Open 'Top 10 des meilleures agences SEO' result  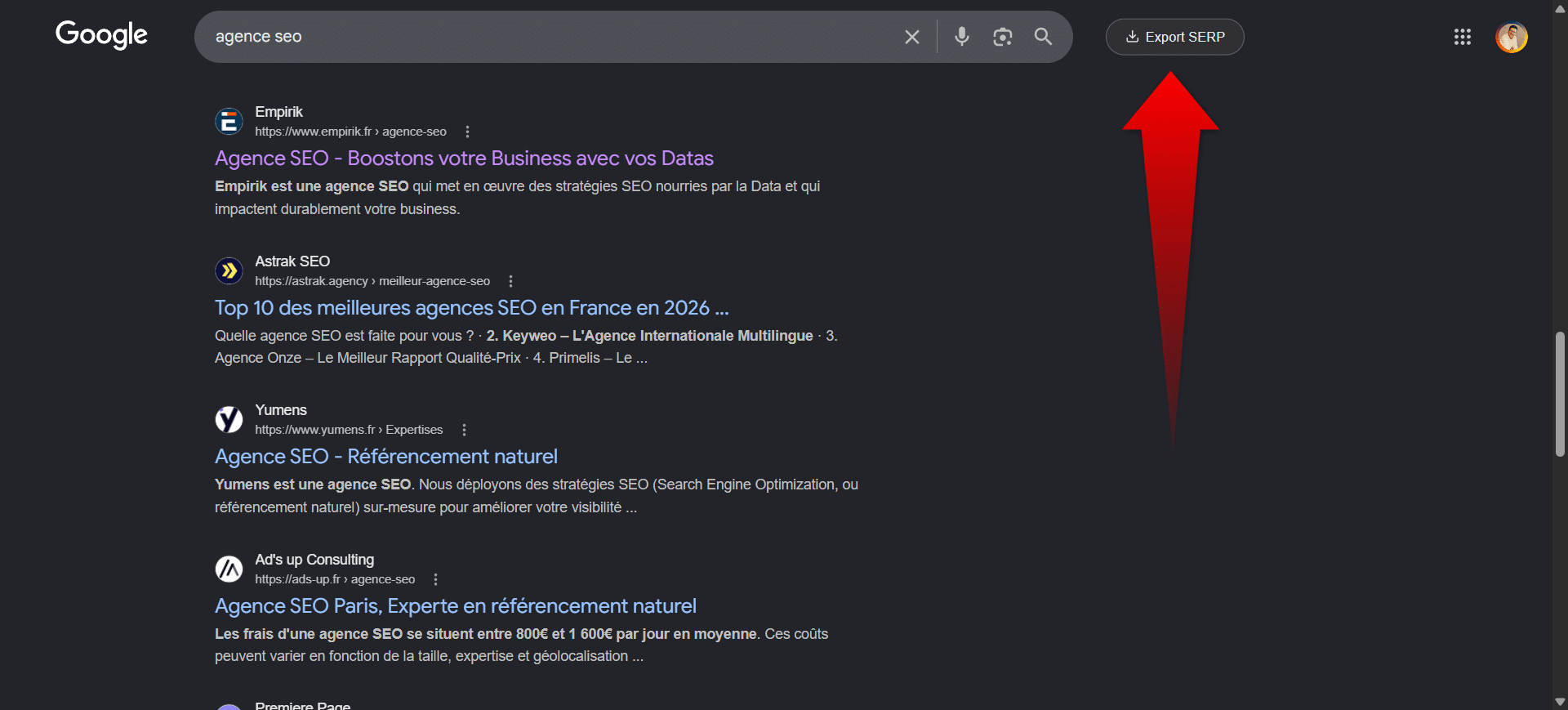point(471,307)
